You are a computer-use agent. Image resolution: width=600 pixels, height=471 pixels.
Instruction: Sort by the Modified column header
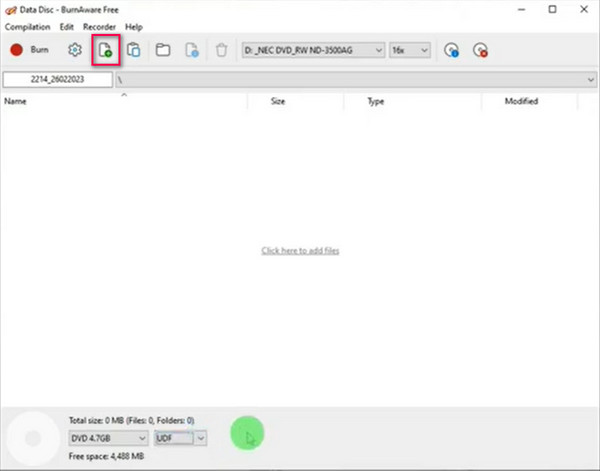529,101
